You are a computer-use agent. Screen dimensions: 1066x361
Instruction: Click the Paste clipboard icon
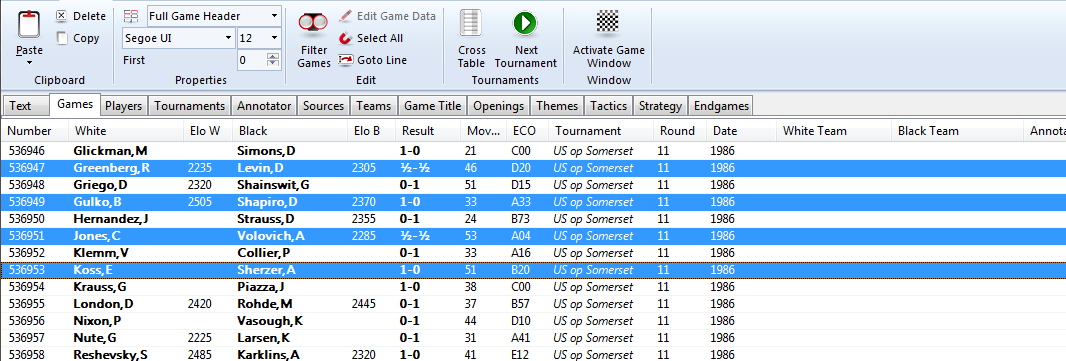click(x=29, y=24)
